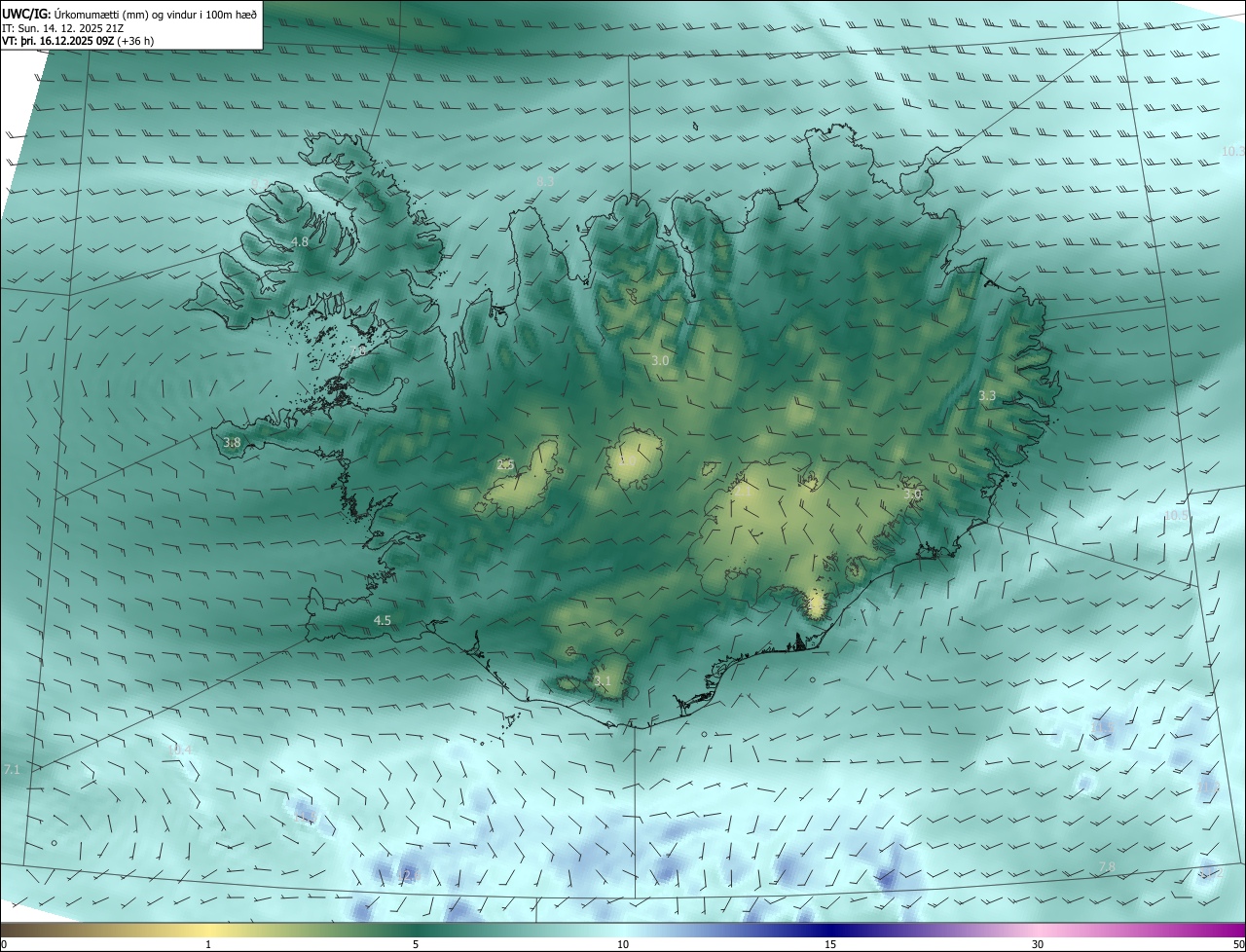Click the 10.4 value off the southwest coast
This screenshot has height=952, width=1246.
(x=180, y=750)
